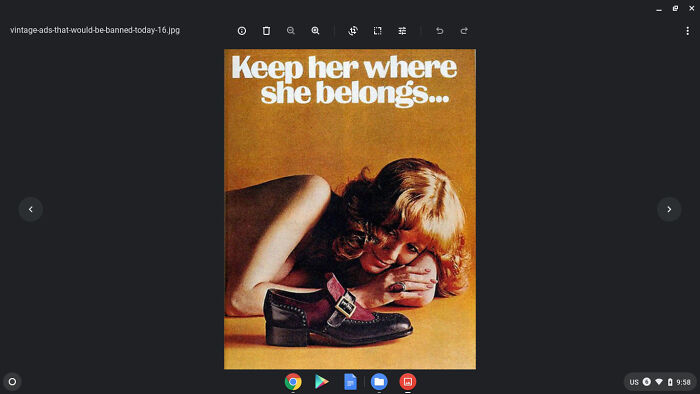Screen dimensions: 700x394
Task: Zoom out of the image
Action: (291, 31)
